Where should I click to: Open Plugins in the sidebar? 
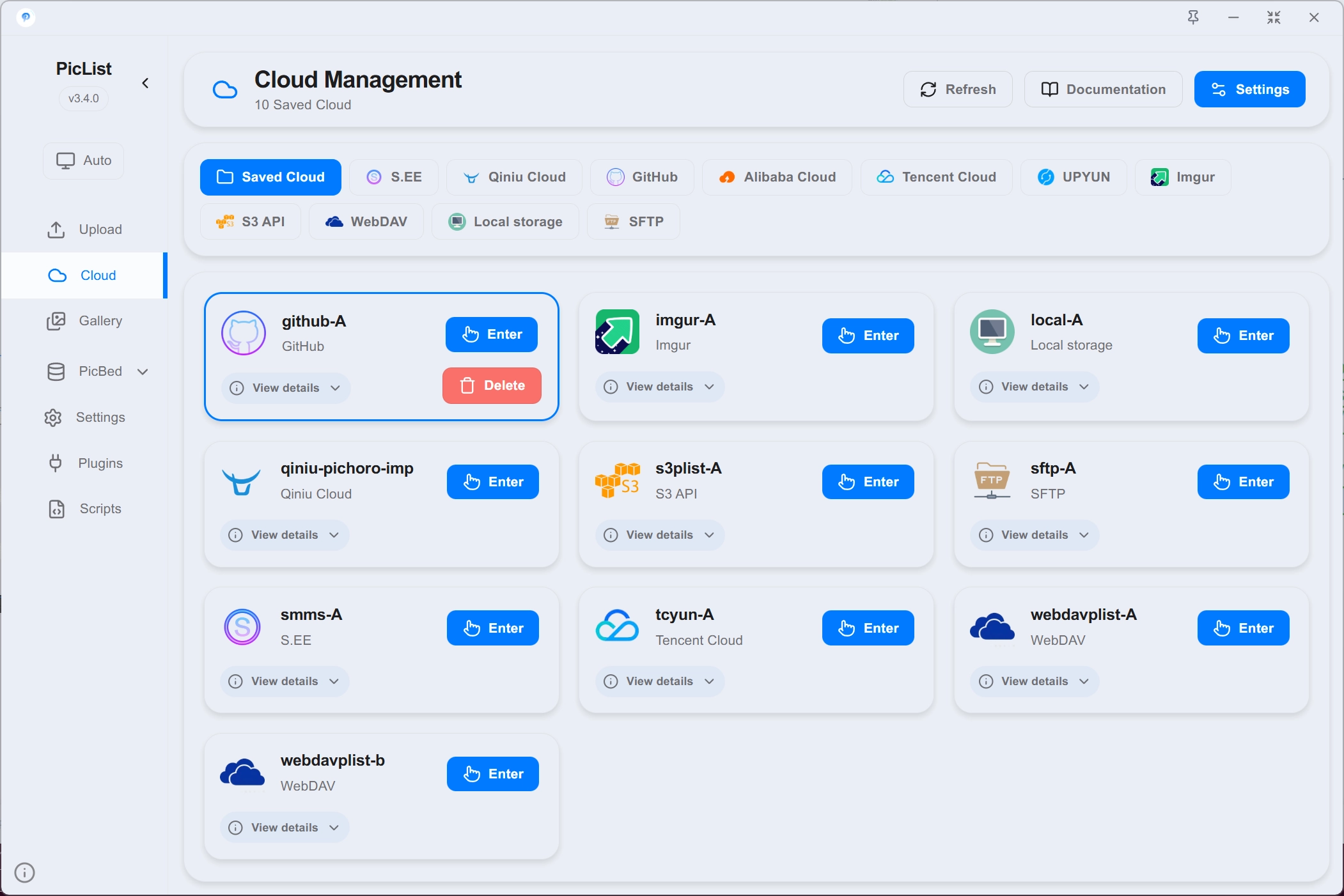click(x=84, y=463)
